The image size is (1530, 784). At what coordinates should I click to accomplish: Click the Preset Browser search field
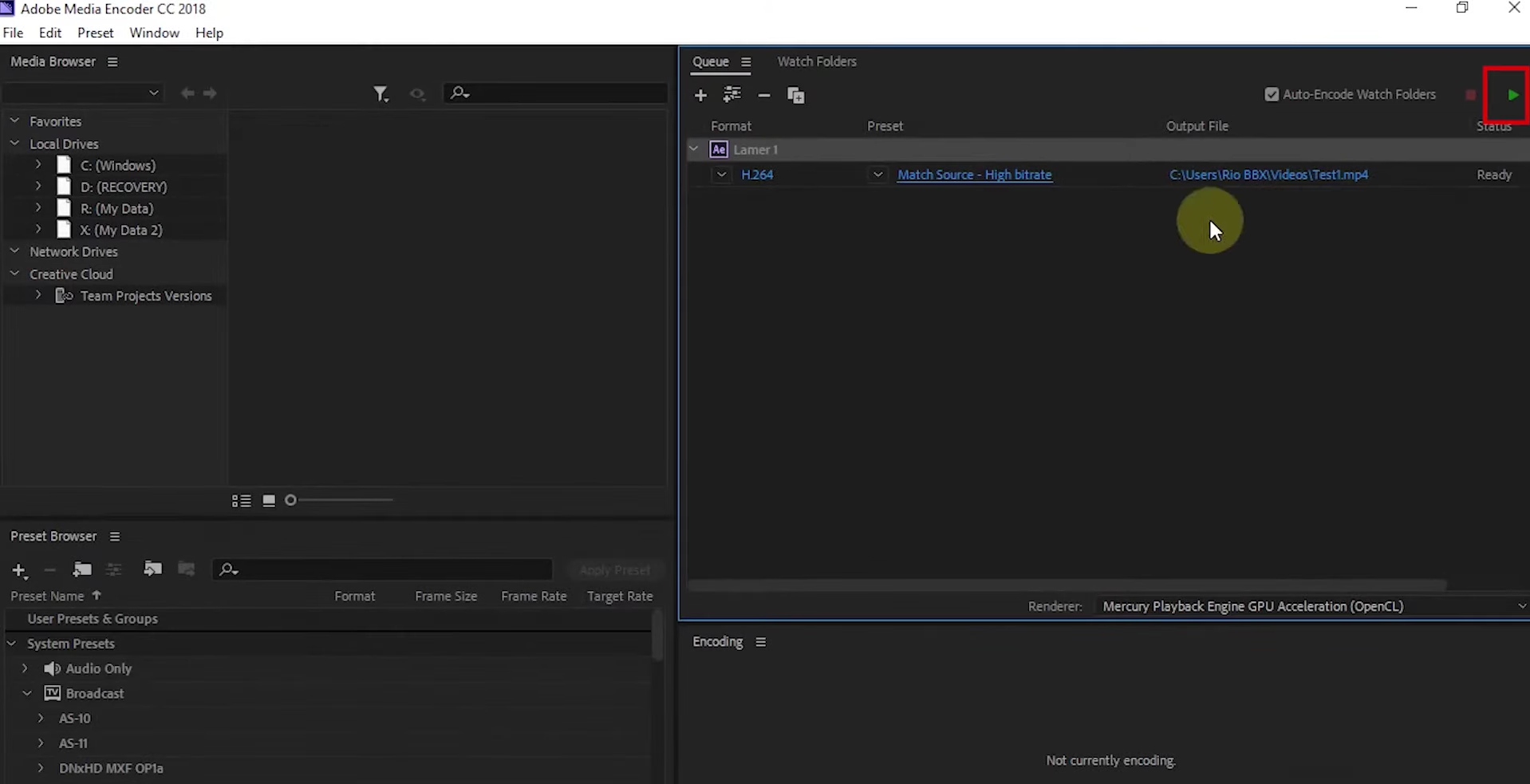point(382,569)
